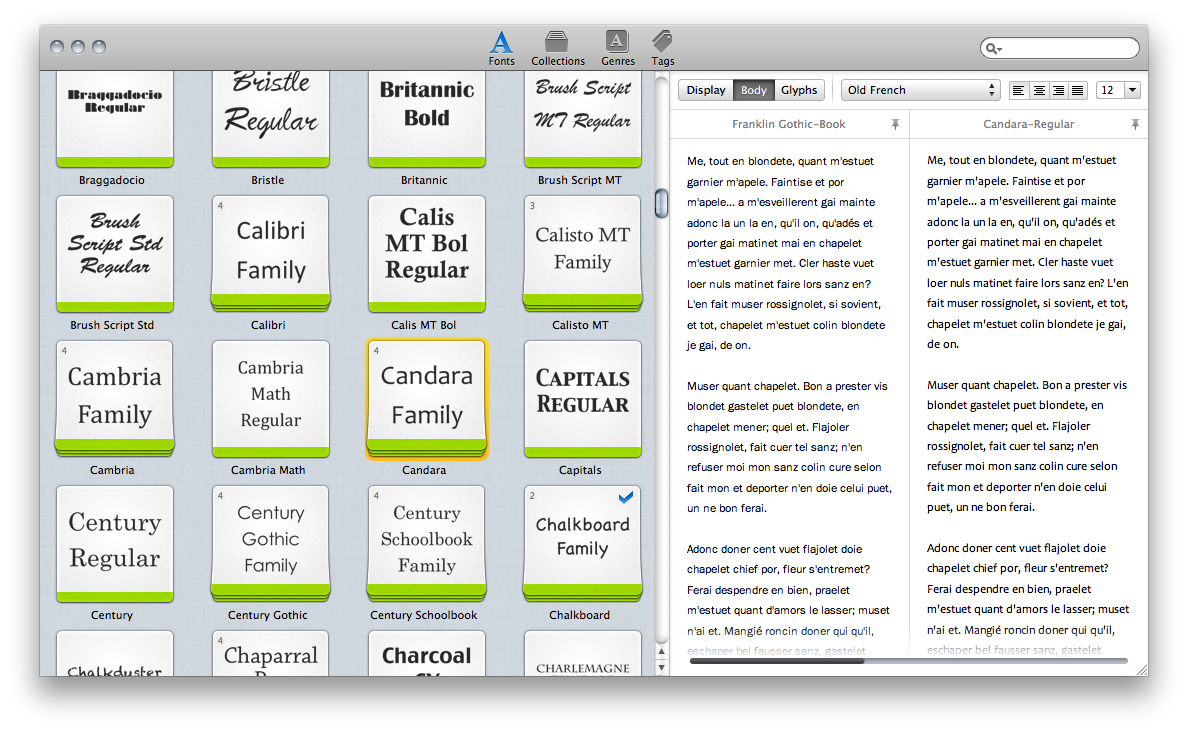Click the font list vertical scrollbar thumb
Screen dimensions: 1188x731
click(x=661, y=203)
